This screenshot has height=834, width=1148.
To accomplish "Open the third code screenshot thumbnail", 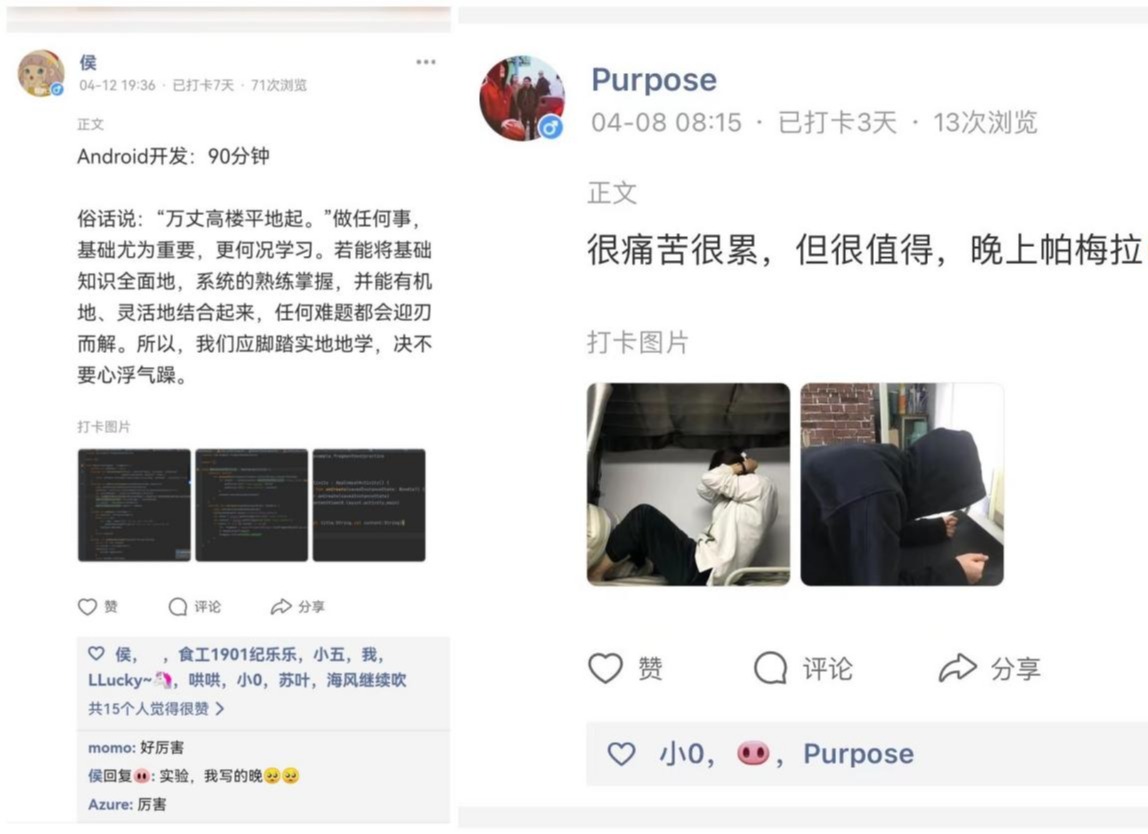I will click(369, 505).
